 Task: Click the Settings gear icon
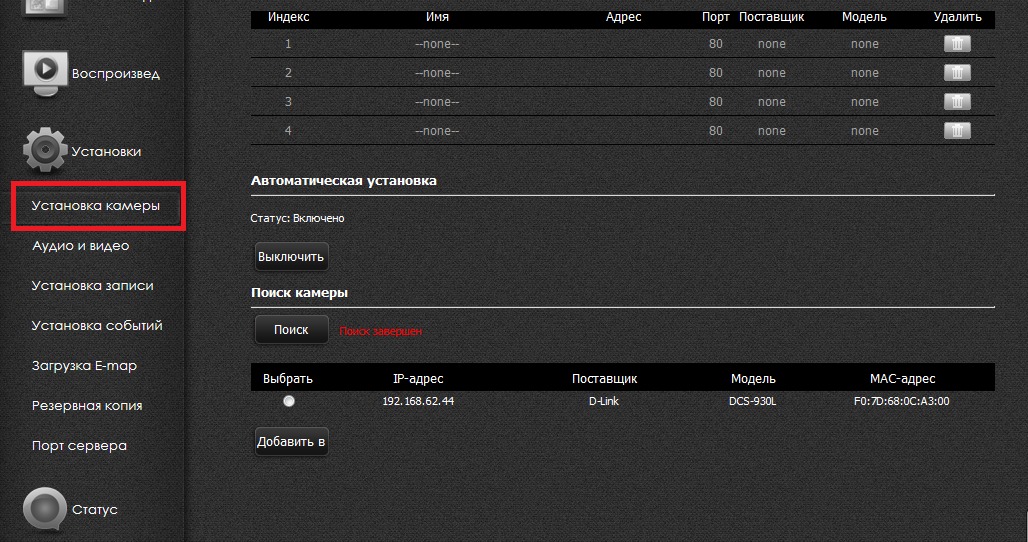pos(46,151)
